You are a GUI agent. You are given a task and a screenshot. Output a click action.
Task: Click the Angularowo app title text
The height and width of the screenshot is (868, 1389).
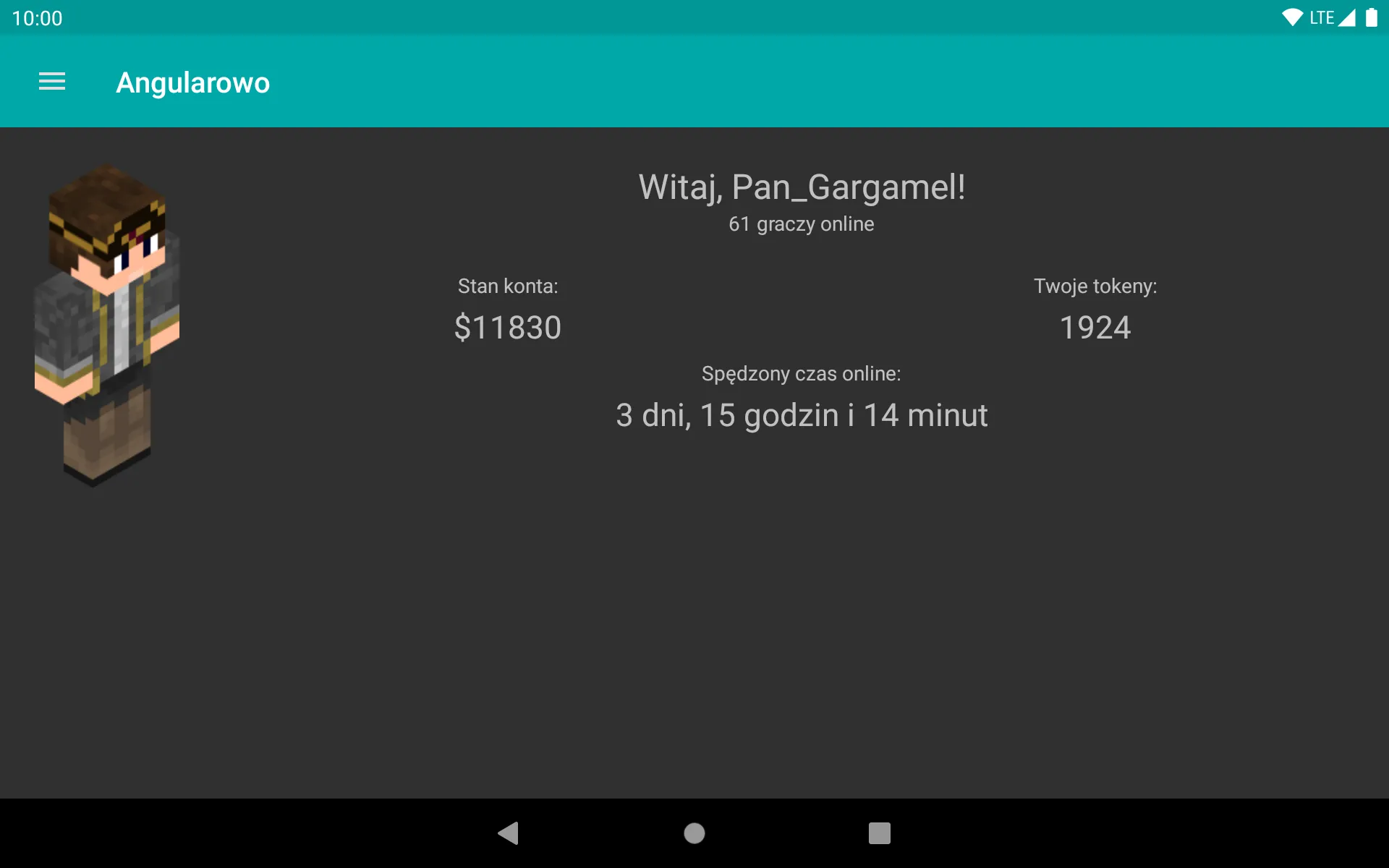point(193,82)
